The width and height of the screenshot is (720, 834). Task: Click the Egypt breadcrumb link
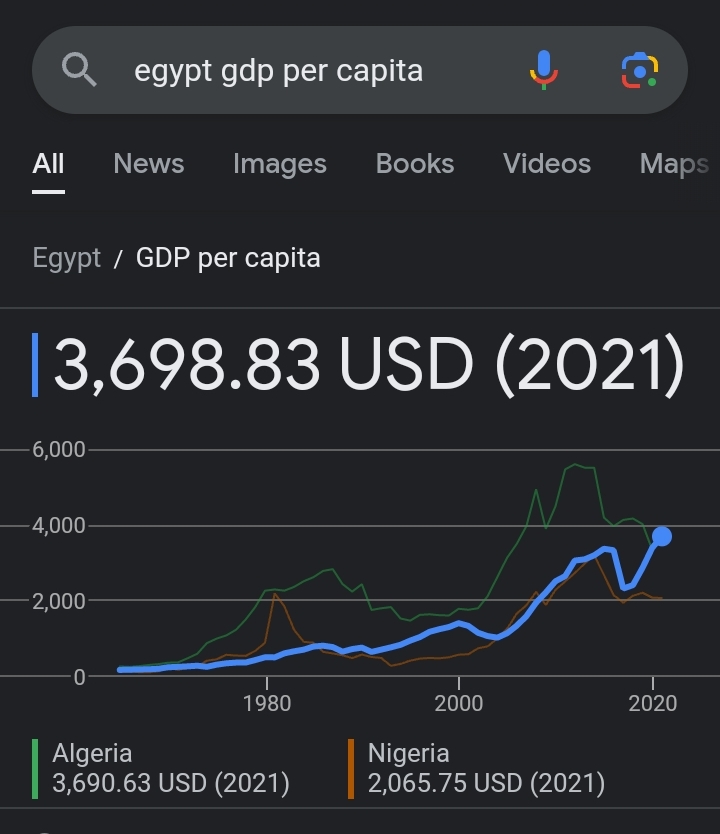[x=66, y=258]
